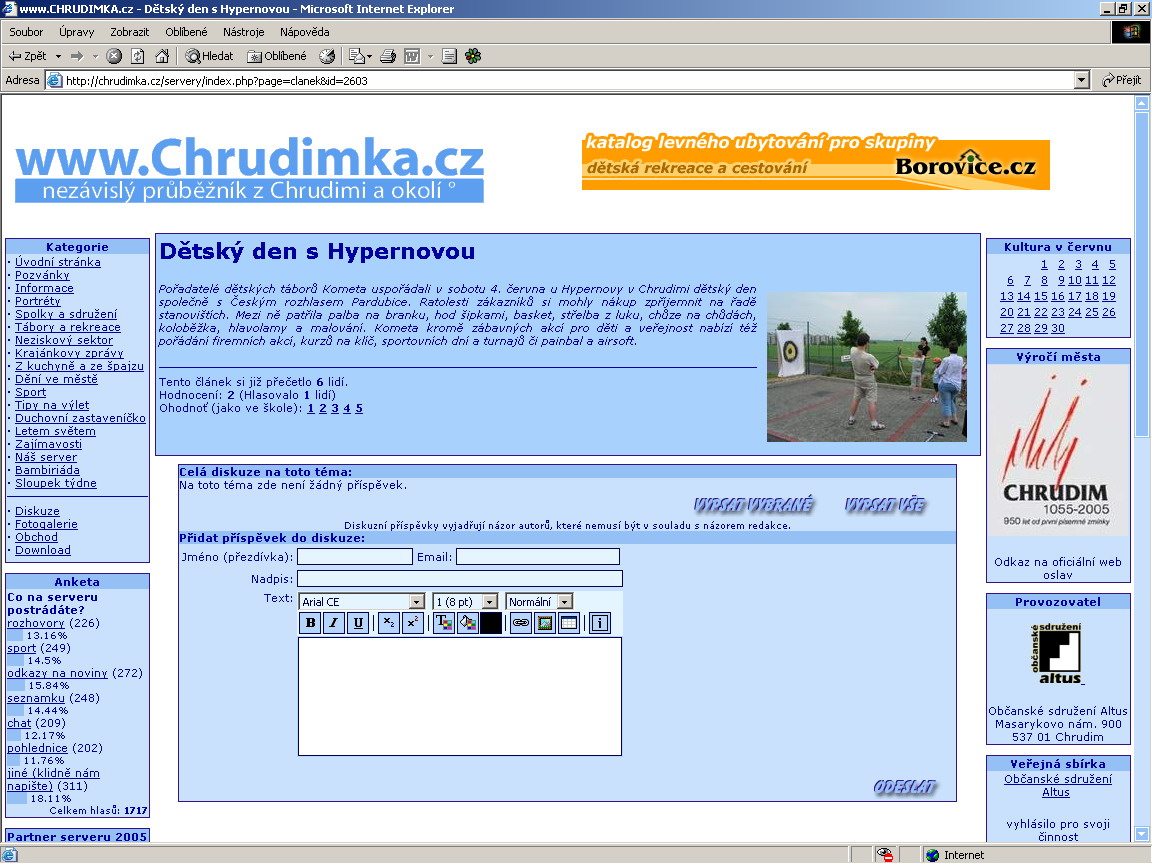The image size is (1152, 864).
Task: Click the Chrudim 1055-2005 anniversary logo
Action: coord(1058,451)
